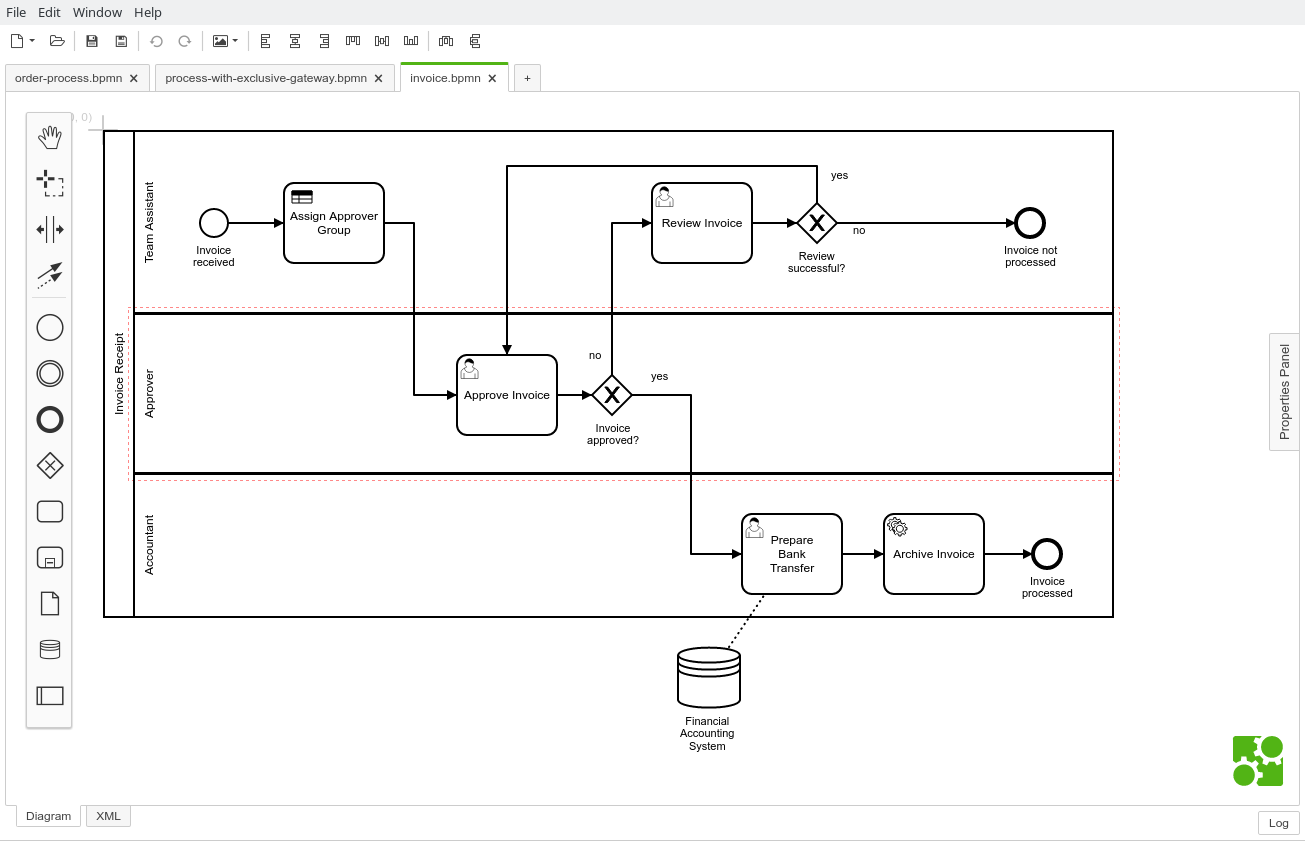1305x841 pixels.
Task: Click the Save File icon in the toolbar
Action: [x=91, y=41]
